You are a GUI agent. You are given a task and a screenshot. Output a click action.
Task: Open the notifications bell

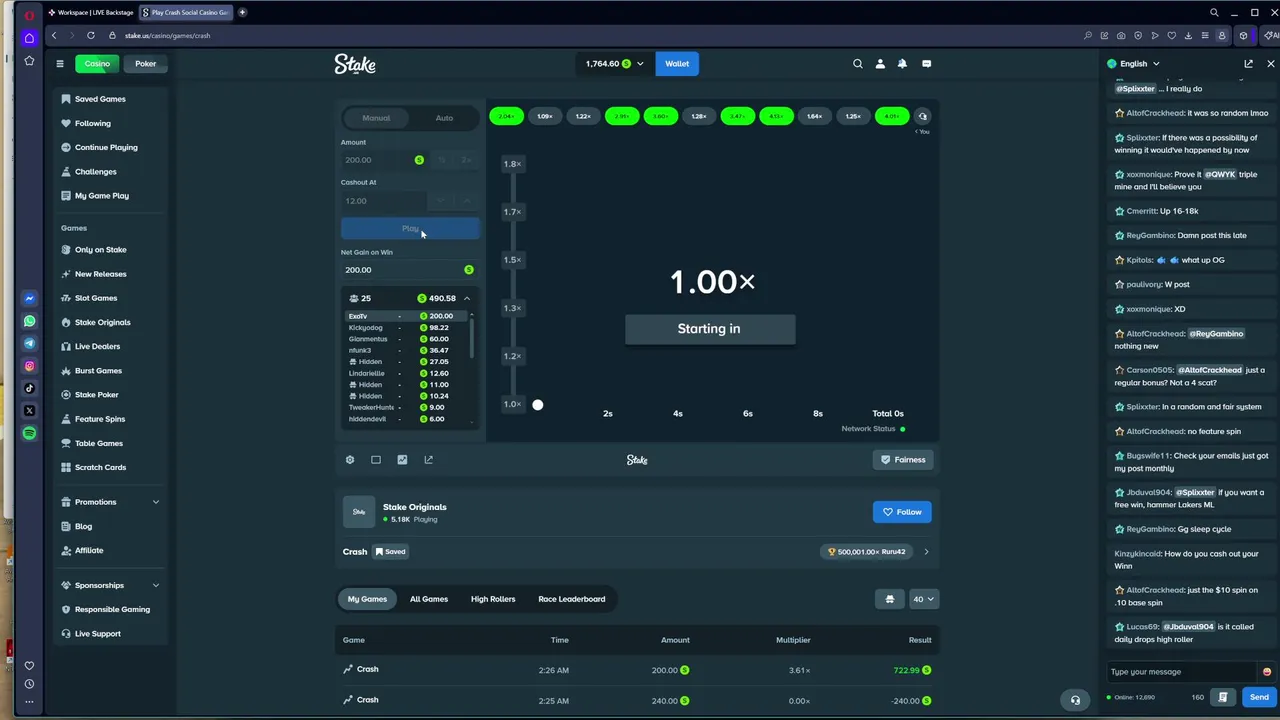coord(902,64)
